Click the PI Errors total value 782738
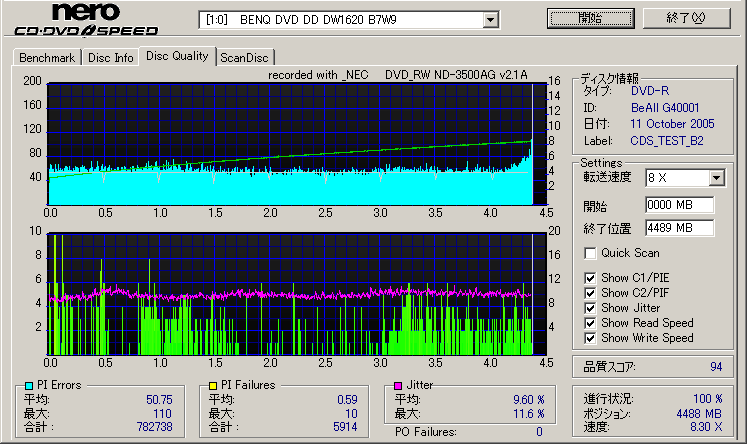This screenshot has height=444, width=747. [x=154, y=426]
